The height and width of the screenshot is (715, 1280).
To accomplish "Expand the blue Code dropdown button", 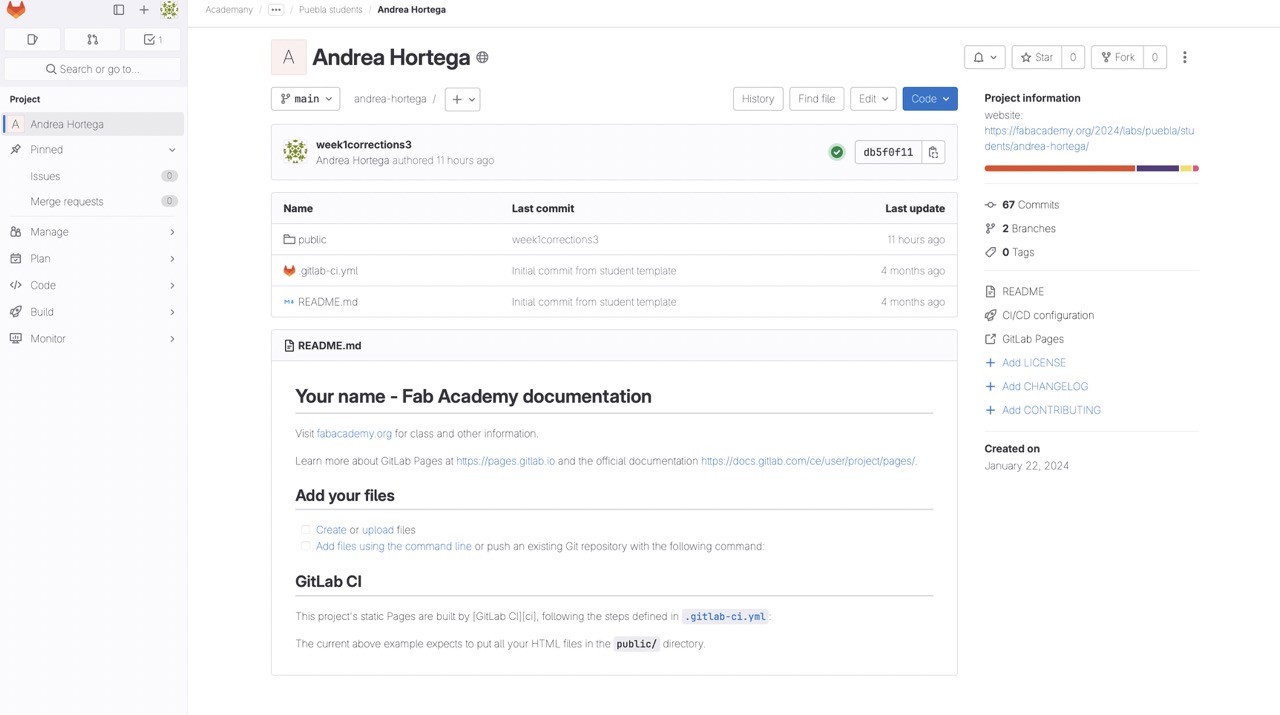I will (930, 99).
